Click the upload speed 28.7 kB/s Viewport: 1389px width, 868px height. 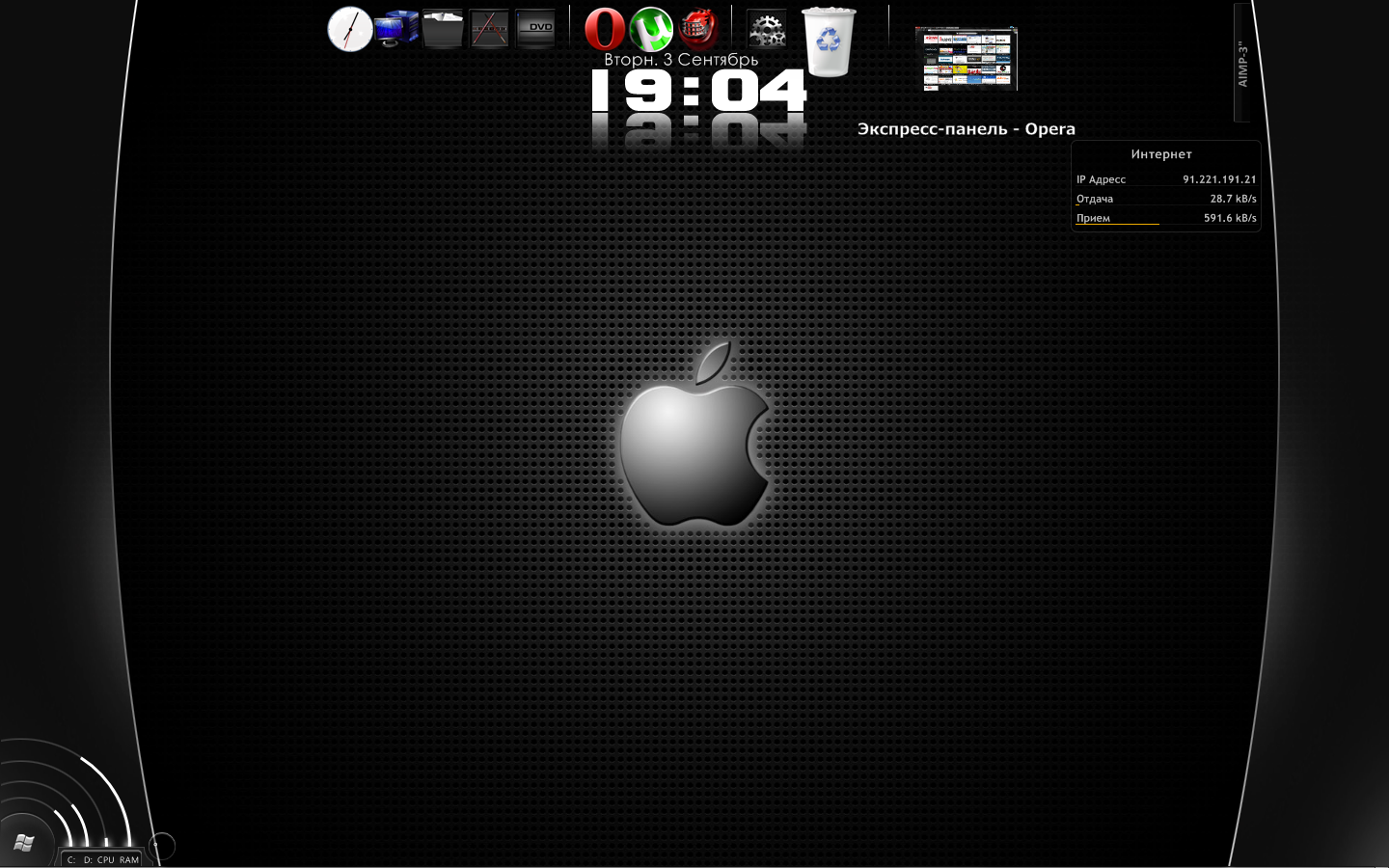[1233, 199]
